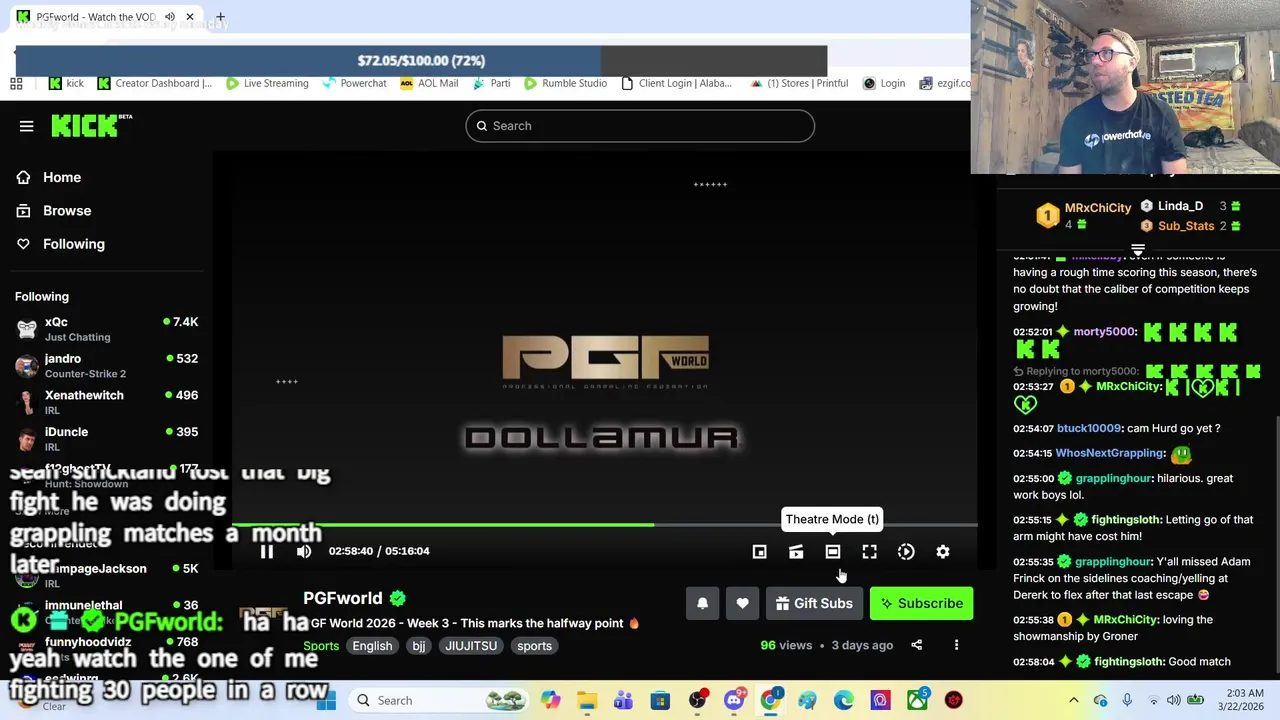
Task: Click morty5000 username in chat
Action: tap(1105, 332)
